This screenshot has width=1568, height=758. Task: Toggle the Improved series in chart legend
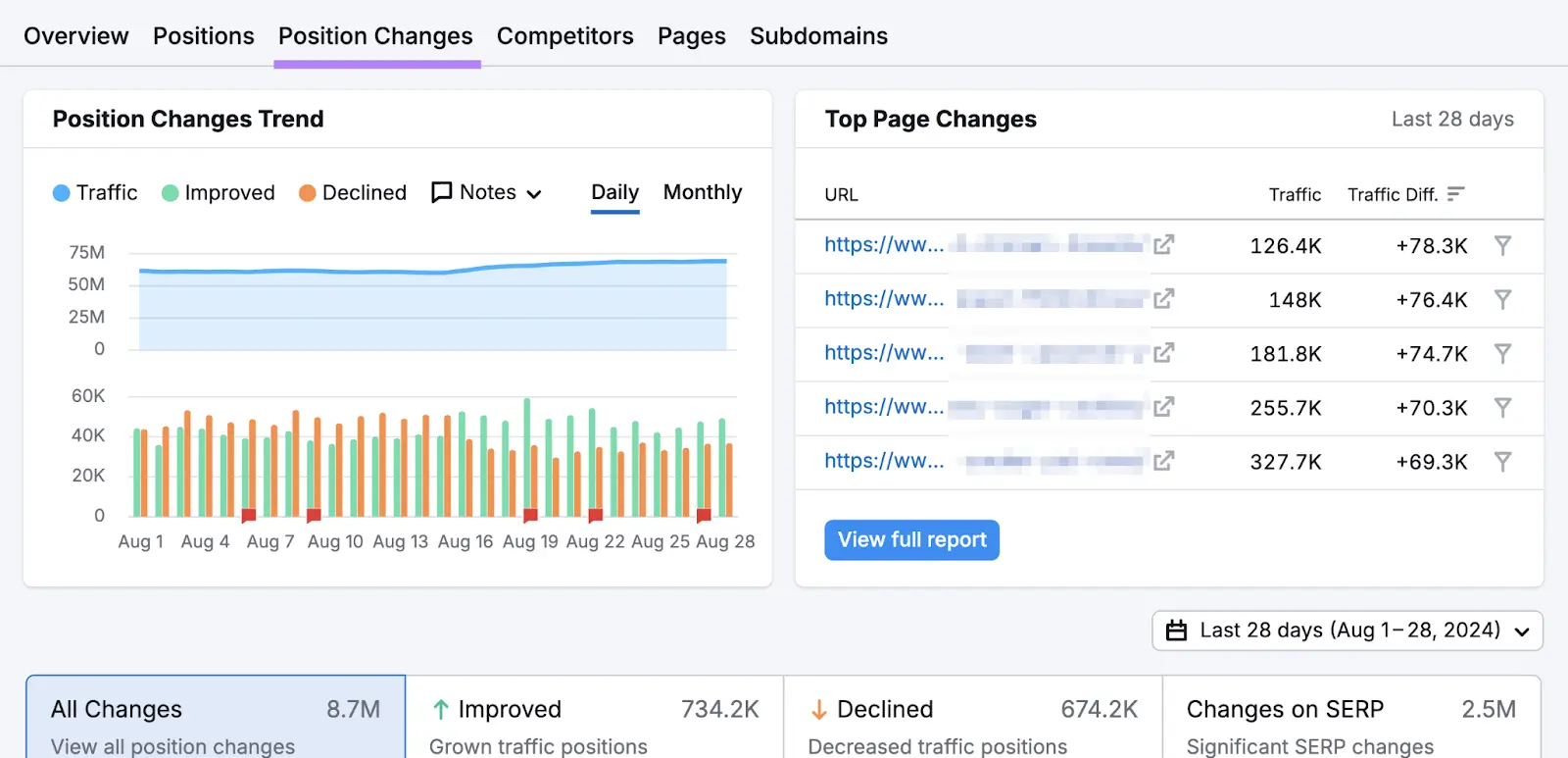pyautogui.click(x=218, y=193)
